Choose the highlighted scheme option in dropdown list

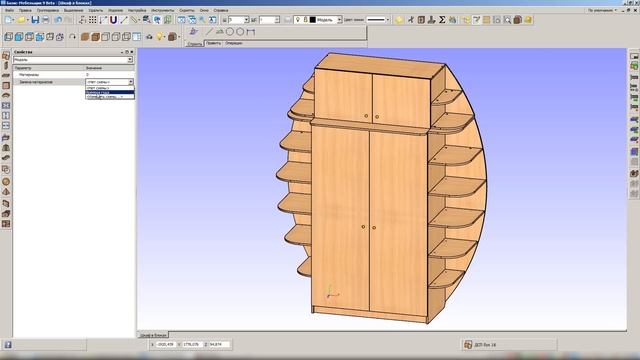[110, 92]
